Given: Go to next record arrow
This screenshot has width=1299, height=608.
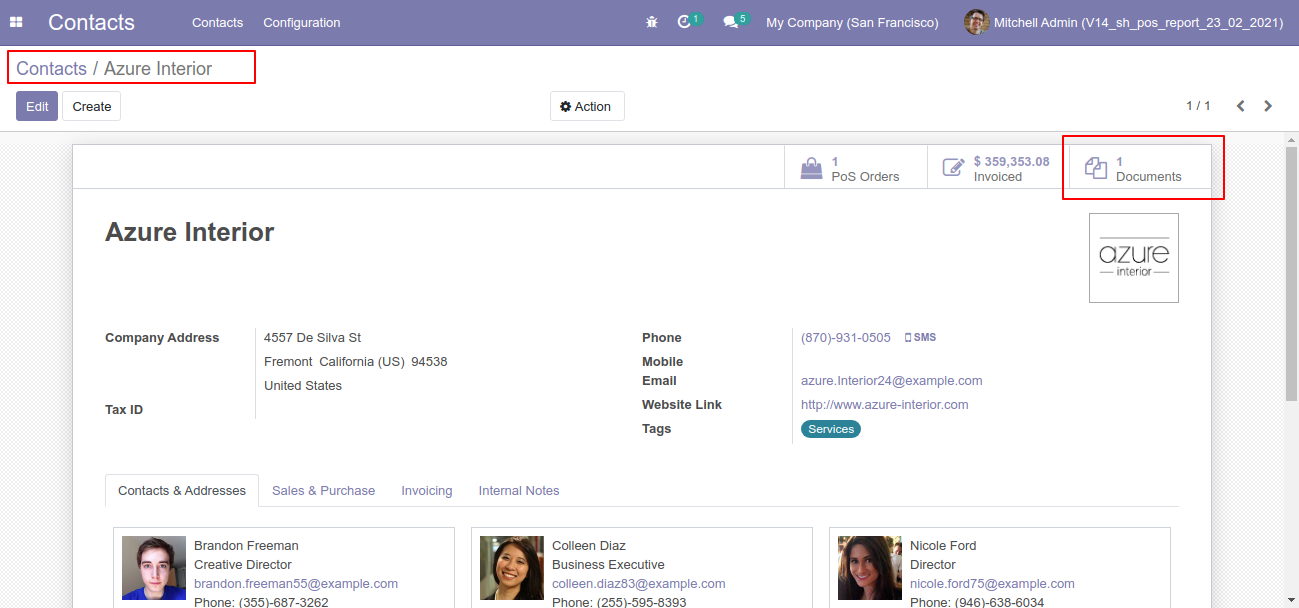Looking at the screenshot, I should (x=1268, y=106).
